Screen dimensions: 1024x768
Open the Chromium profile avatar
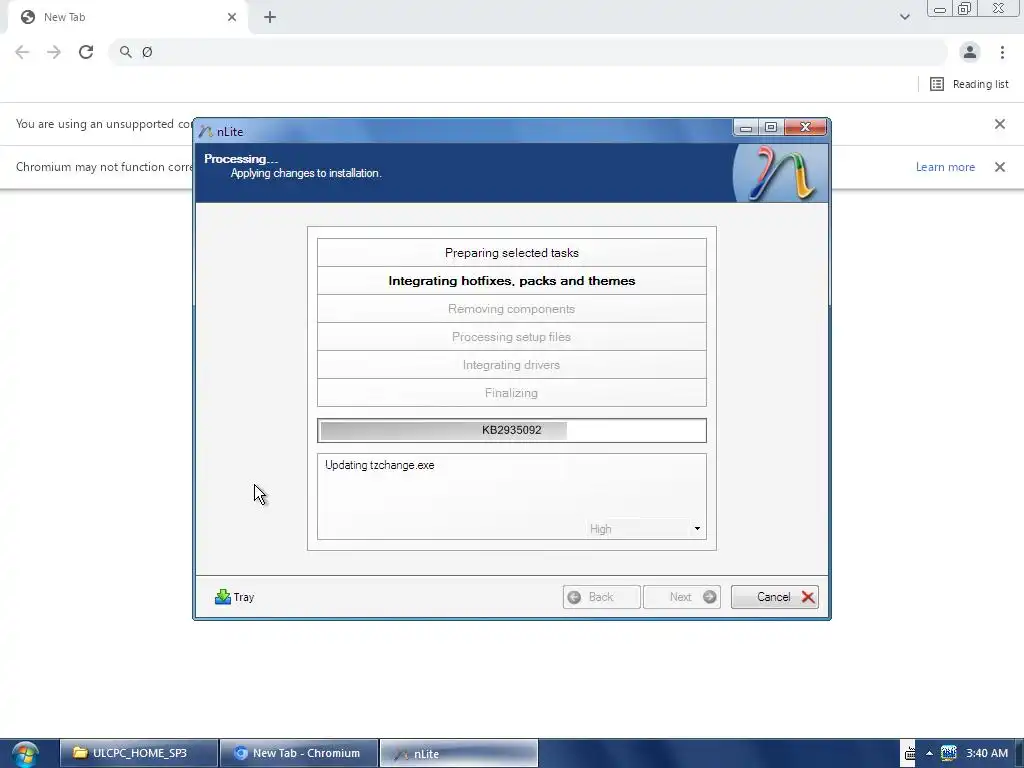point(970,52)
